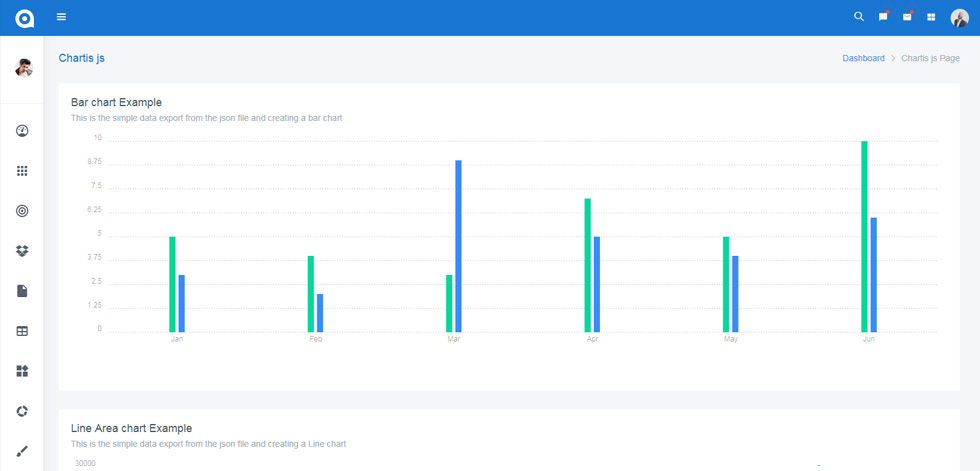
Task: Click the Chartis js Page breadcrumb
Action: point(931,58)
